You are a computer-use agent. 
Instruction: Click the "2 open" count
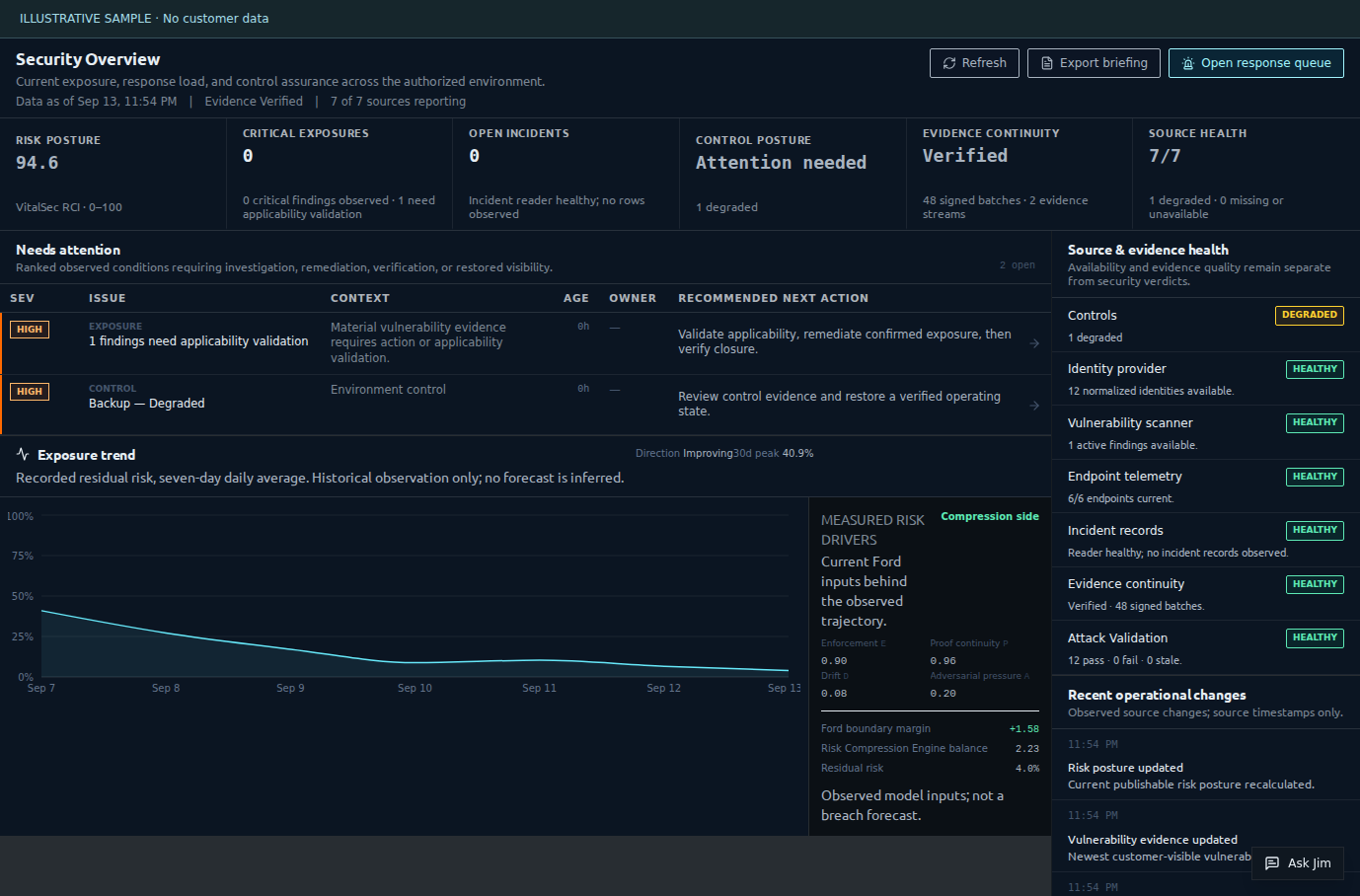(1018, 265)
